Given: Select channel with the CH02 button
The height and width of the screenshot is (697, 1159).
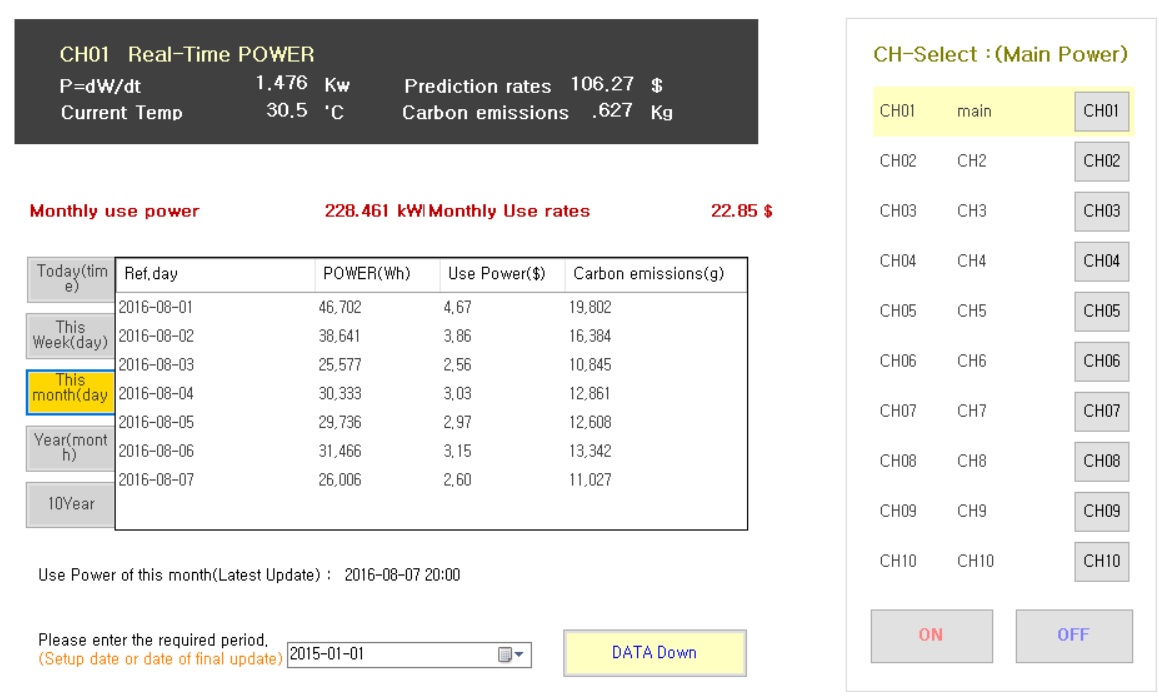Looking at the screenshot, I should [1101, 160].
